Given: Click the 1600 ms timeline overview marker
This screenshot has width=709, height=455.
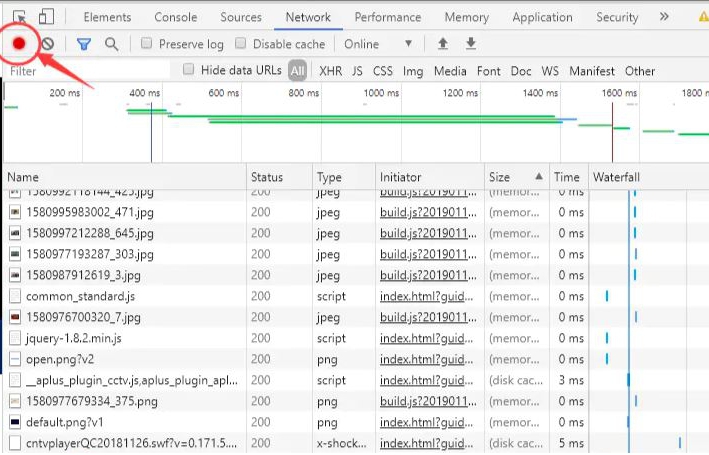Looking at the screenshot, I should click(618, 93).
